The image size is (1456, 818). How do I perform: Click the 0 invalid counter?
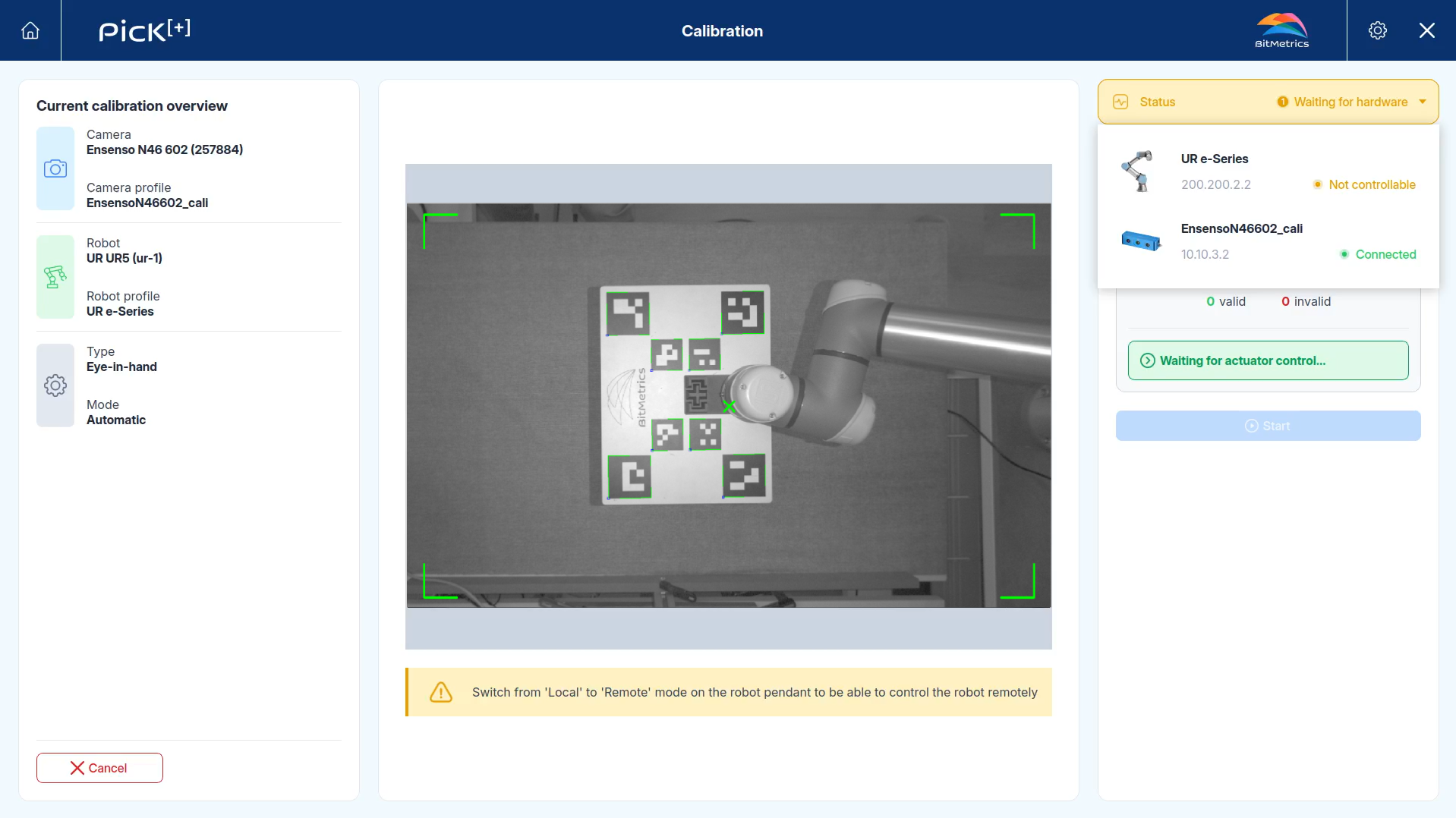tap(1306, 301)
